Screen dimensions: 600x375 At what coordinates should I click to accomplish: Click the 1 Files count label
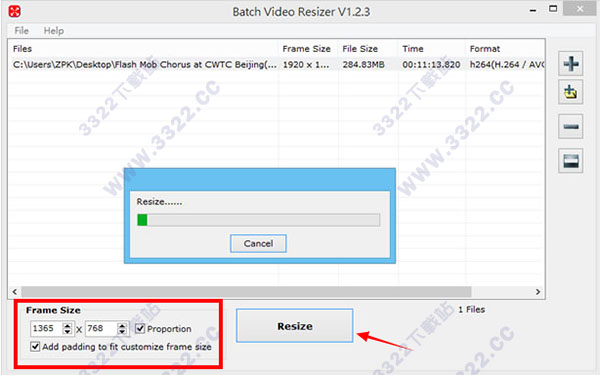471,309
